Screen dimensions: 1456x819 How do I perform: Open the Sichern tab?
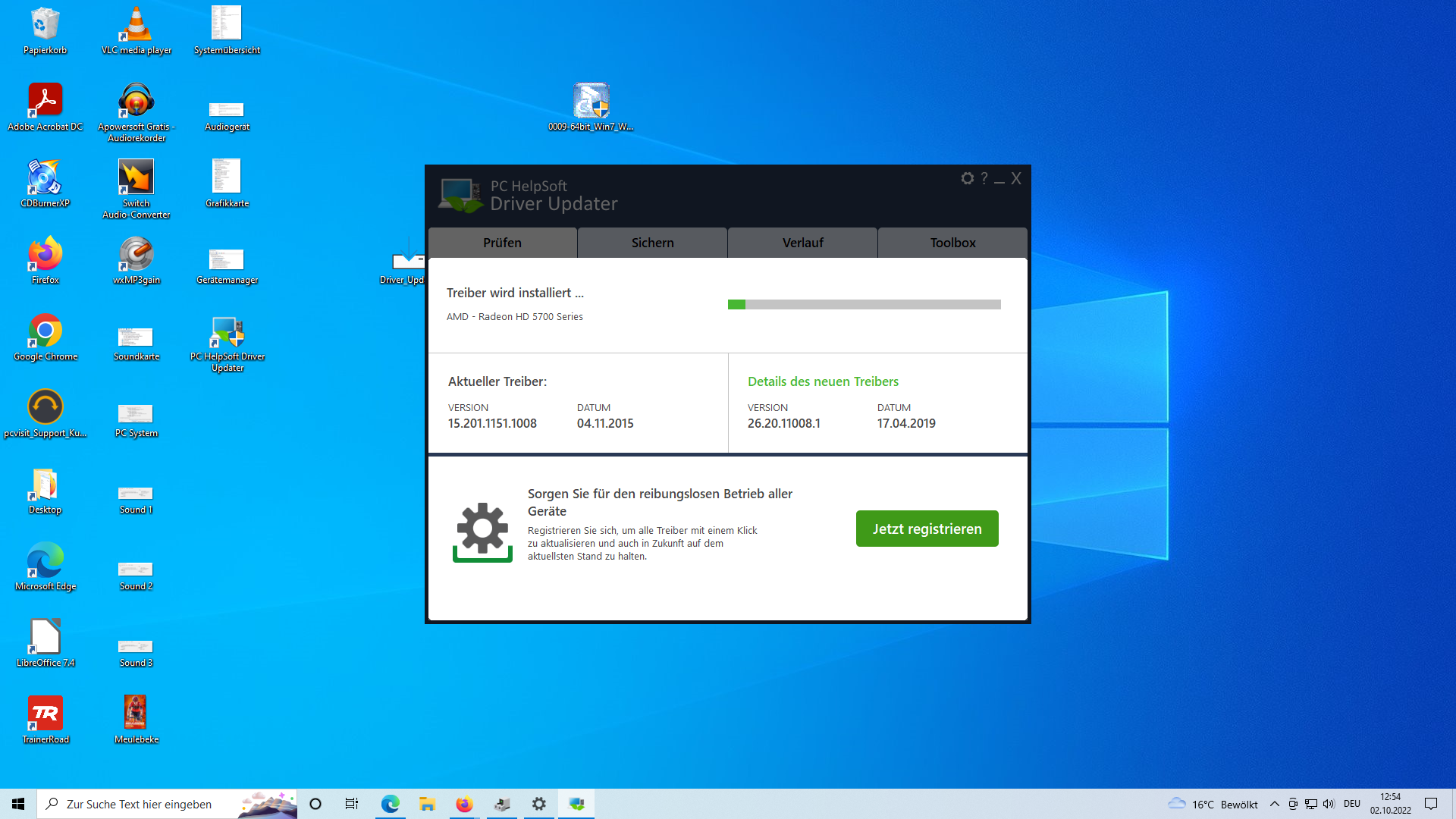click(x=652, y=243)
